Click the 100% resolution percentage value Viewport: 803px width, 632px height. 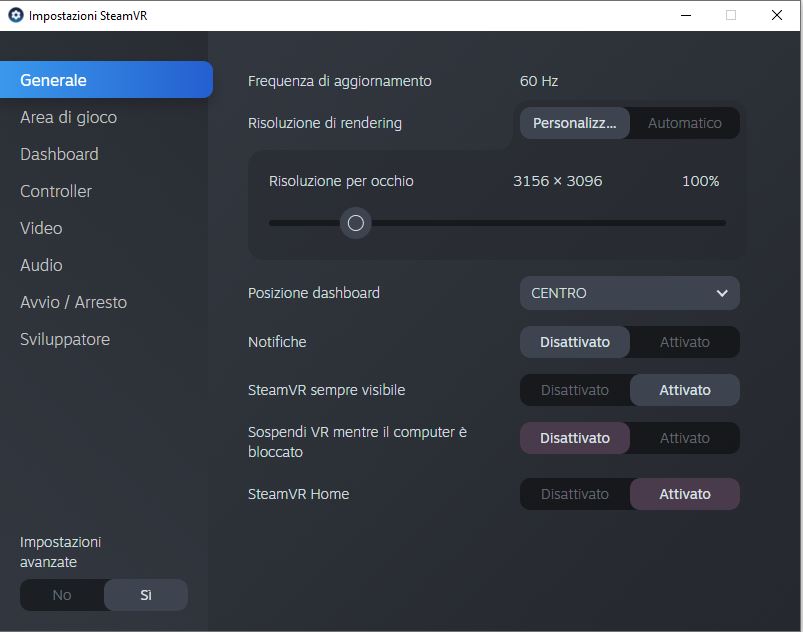point(701,181)
